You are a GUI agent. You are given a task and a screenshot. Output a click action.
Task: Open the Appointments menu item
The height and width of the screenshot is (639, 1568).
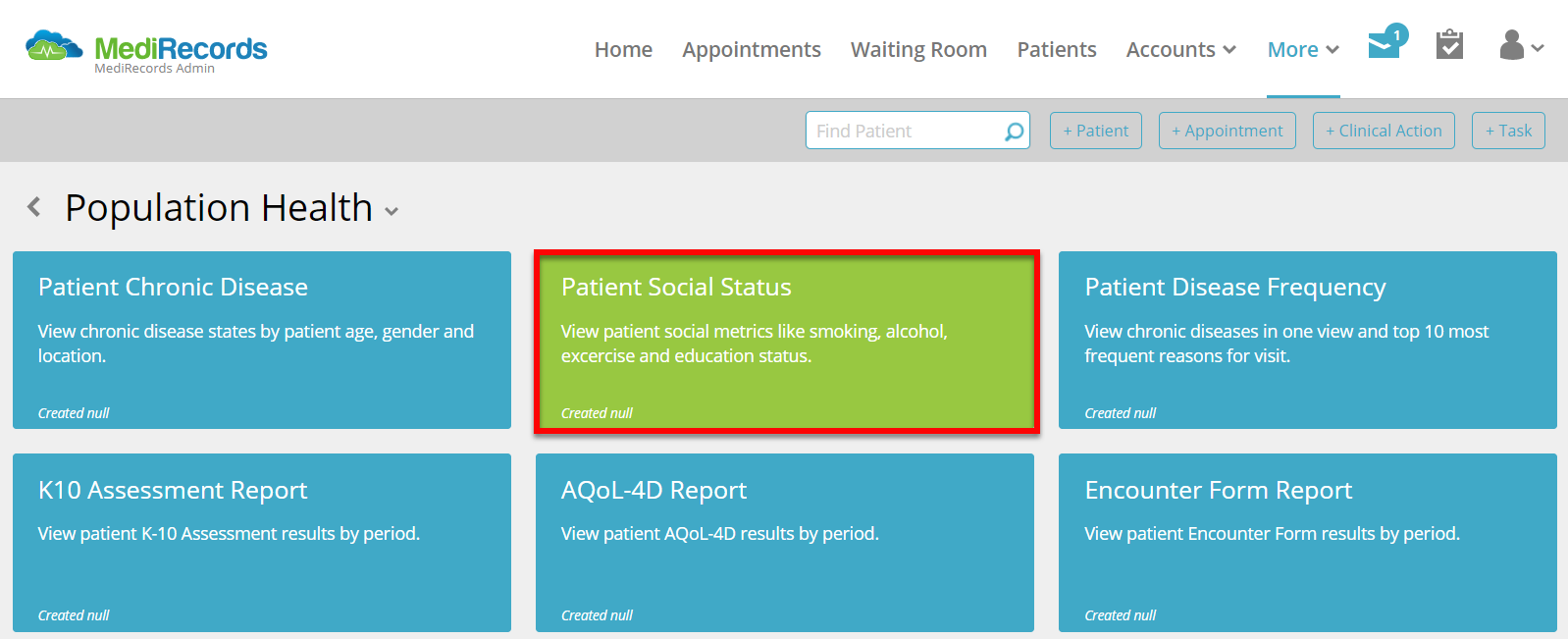pyautogui.click(x=752, y=50)
